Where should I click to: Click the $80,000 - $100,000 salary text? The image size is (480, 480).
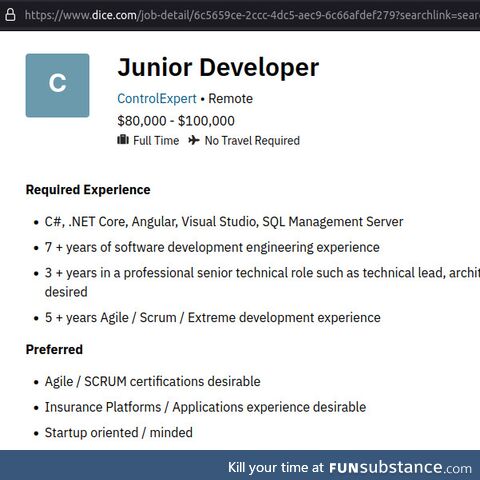[176, 121]
